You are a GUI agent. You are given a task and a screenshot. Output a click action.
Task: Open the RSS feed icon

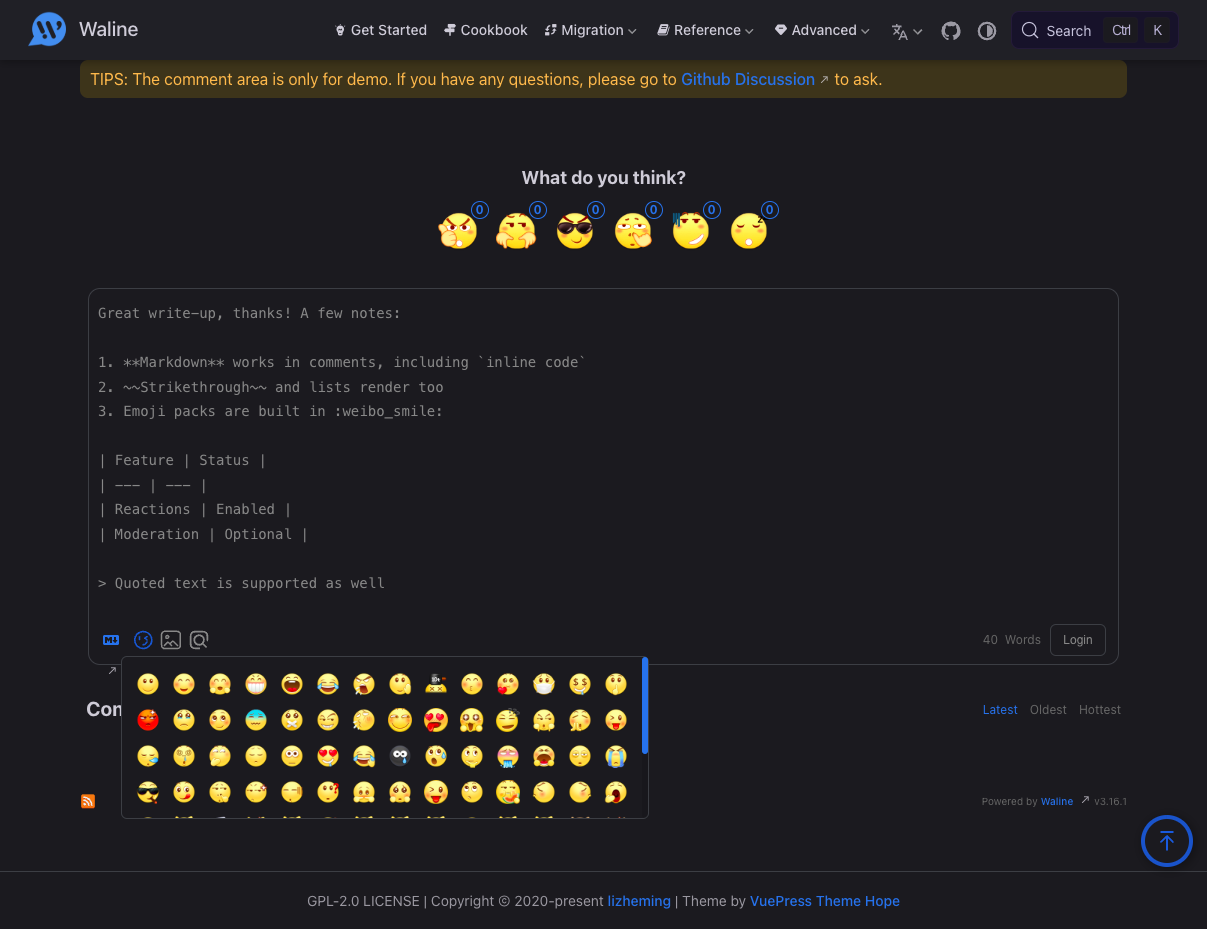click(x=88, y=801)
